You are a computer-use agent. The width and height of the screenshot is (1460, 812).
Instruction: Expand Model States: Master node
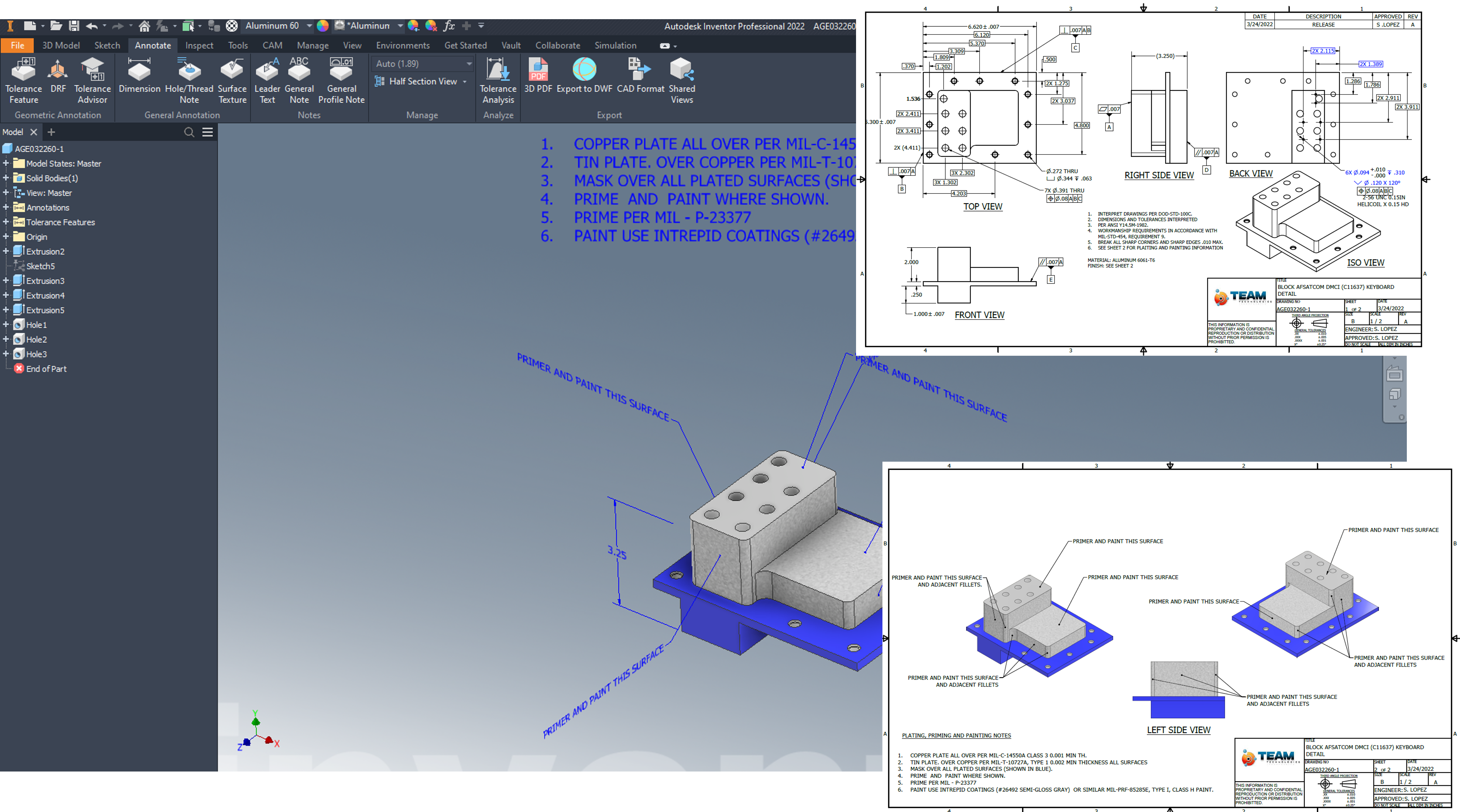click(6, 163)
